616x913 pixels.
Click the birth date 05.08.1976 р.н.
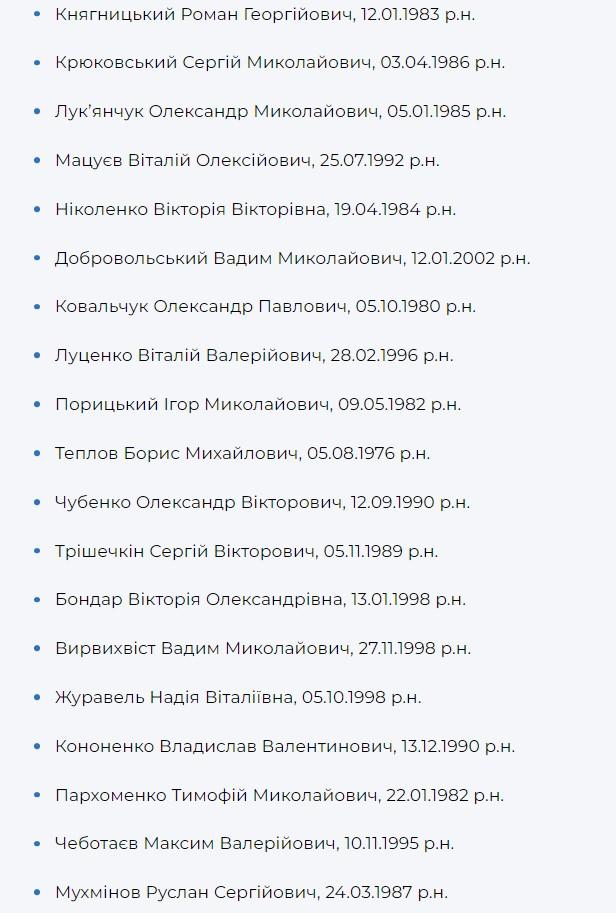point(368,453)
